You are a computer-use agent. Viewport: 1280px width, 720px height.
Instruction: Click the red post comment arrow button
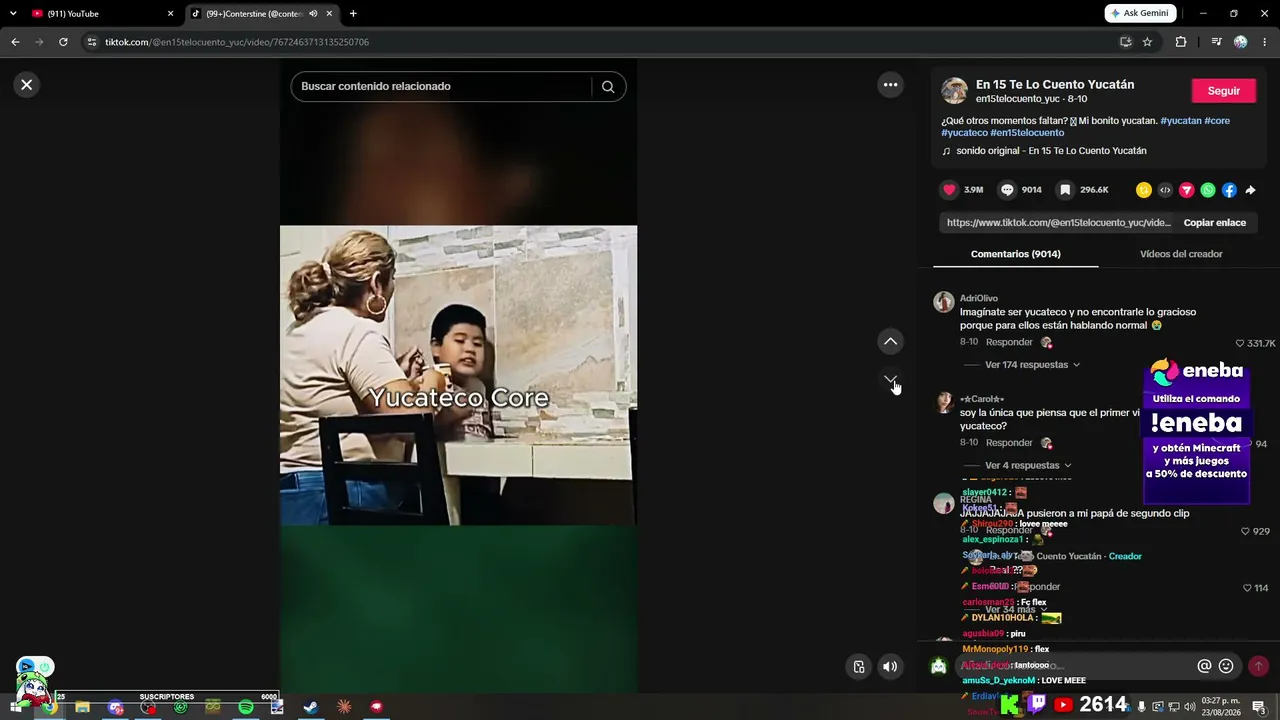click(1258, 666)
